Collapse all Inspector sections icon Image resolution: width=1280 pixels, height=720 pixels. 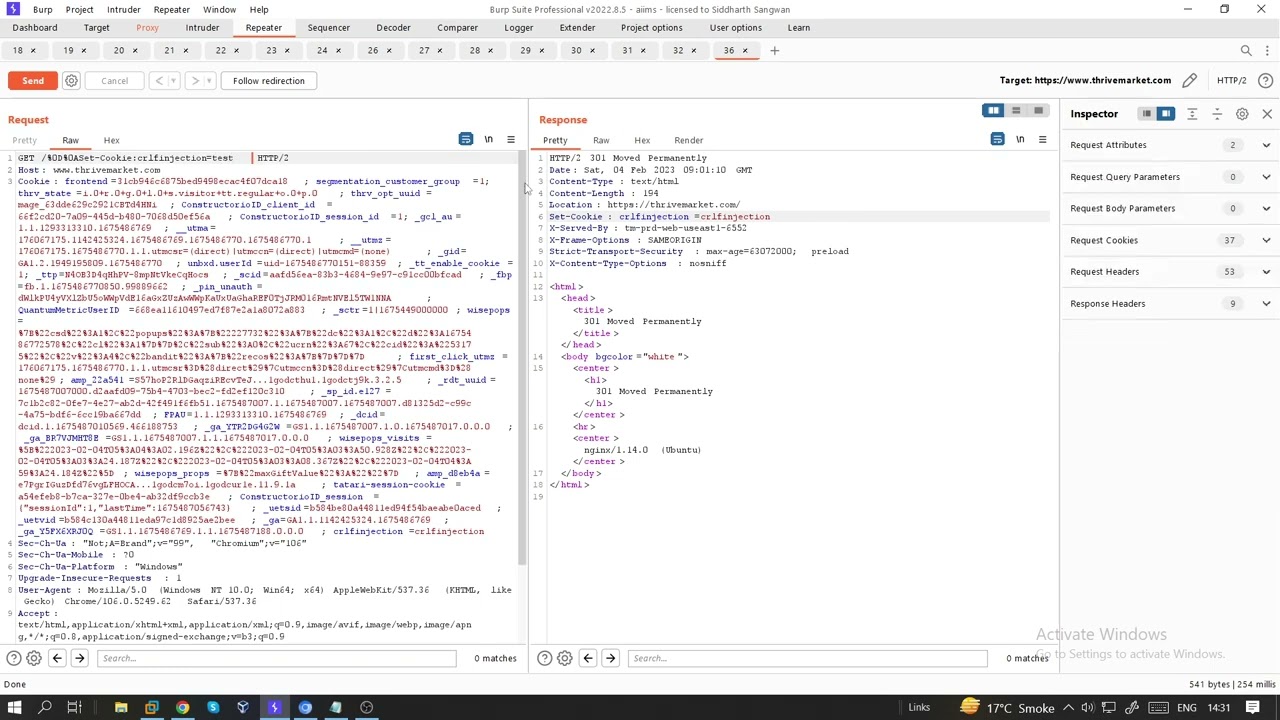point(1217,114)
